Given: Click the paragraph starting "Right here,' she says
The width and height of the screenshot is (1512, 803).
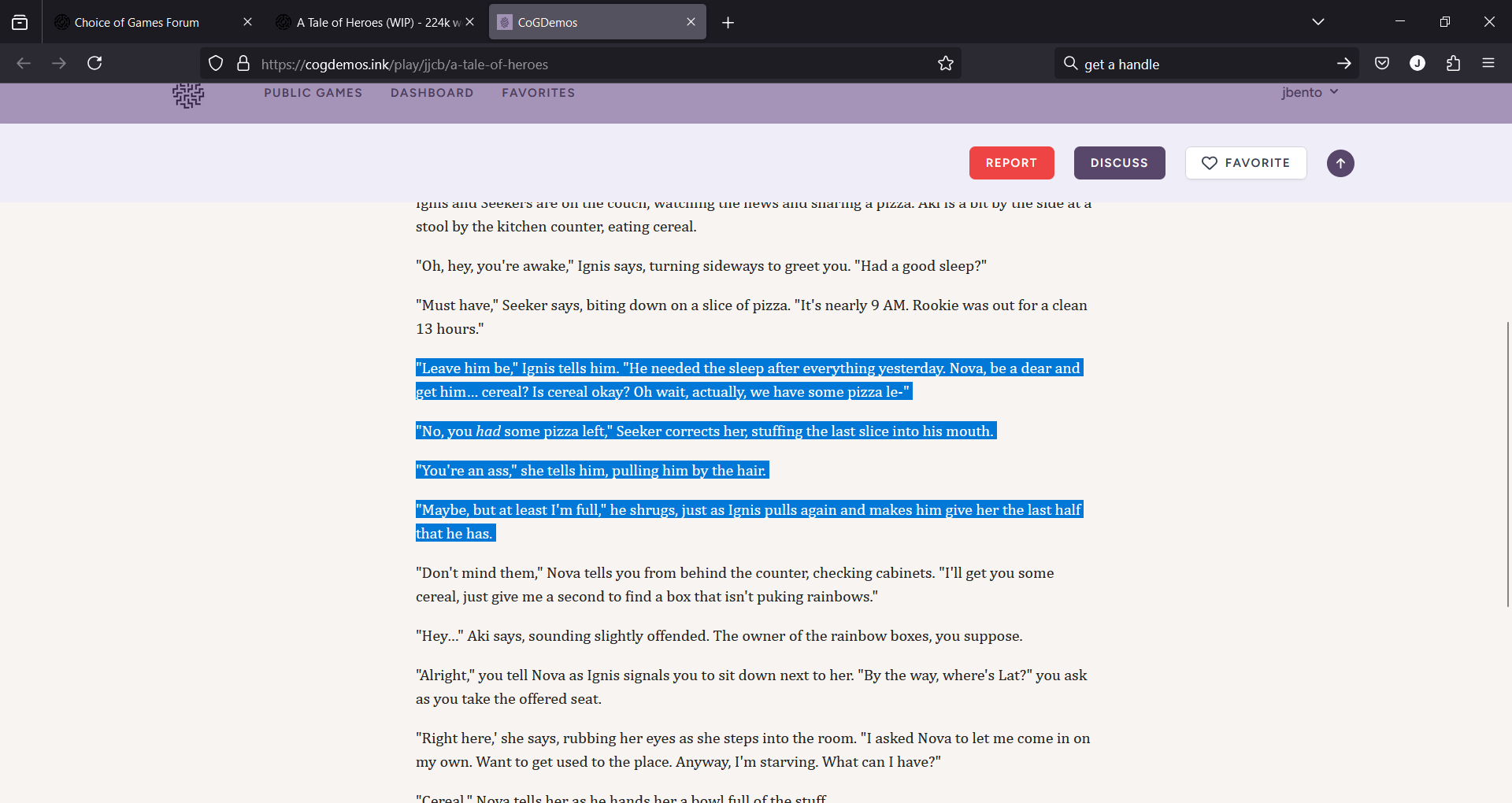Looking at the screenshot, I should coord(753,750).
